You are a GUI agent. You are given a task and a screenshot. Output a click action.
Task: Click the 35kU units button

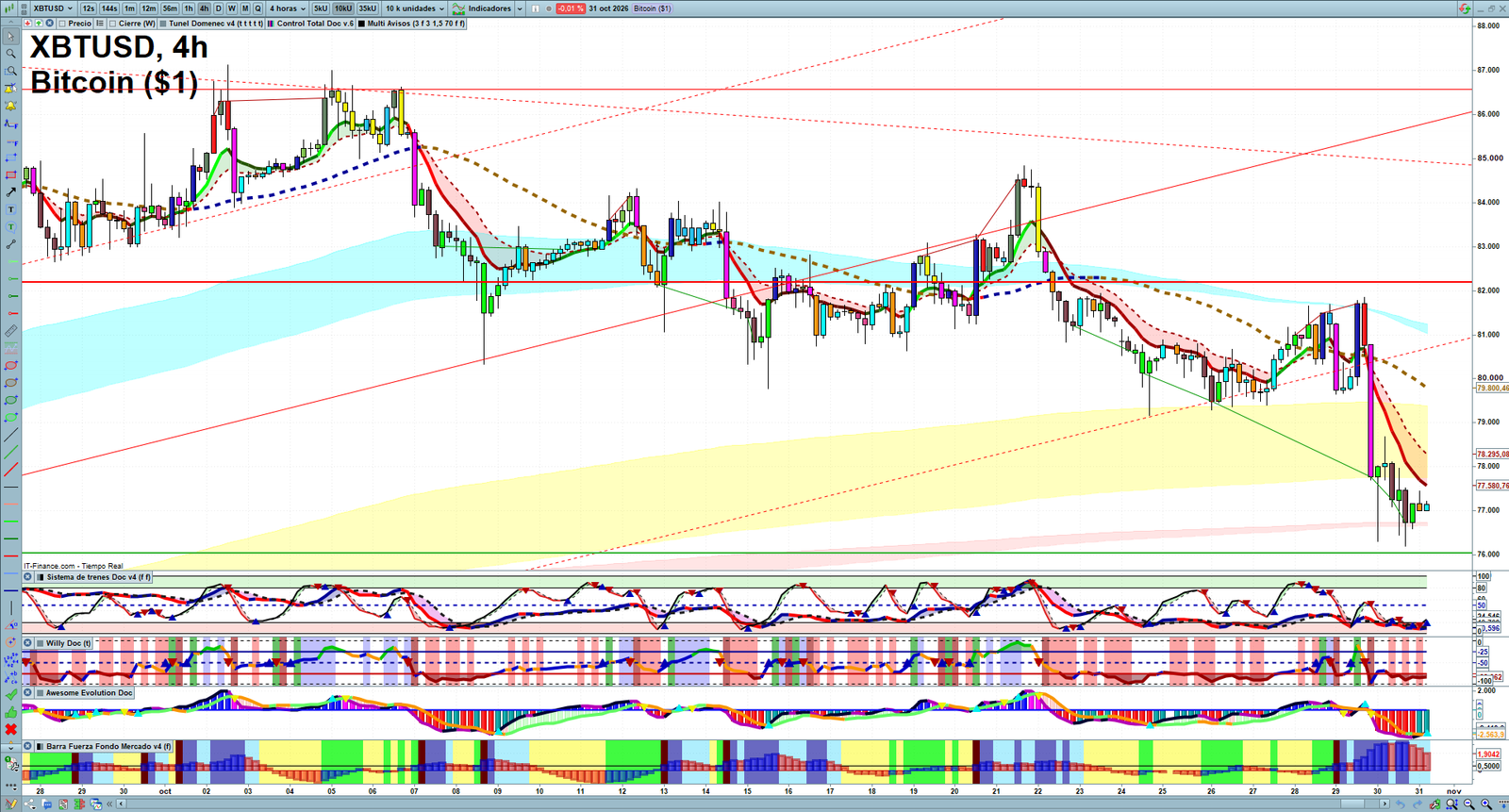[368, 8]
